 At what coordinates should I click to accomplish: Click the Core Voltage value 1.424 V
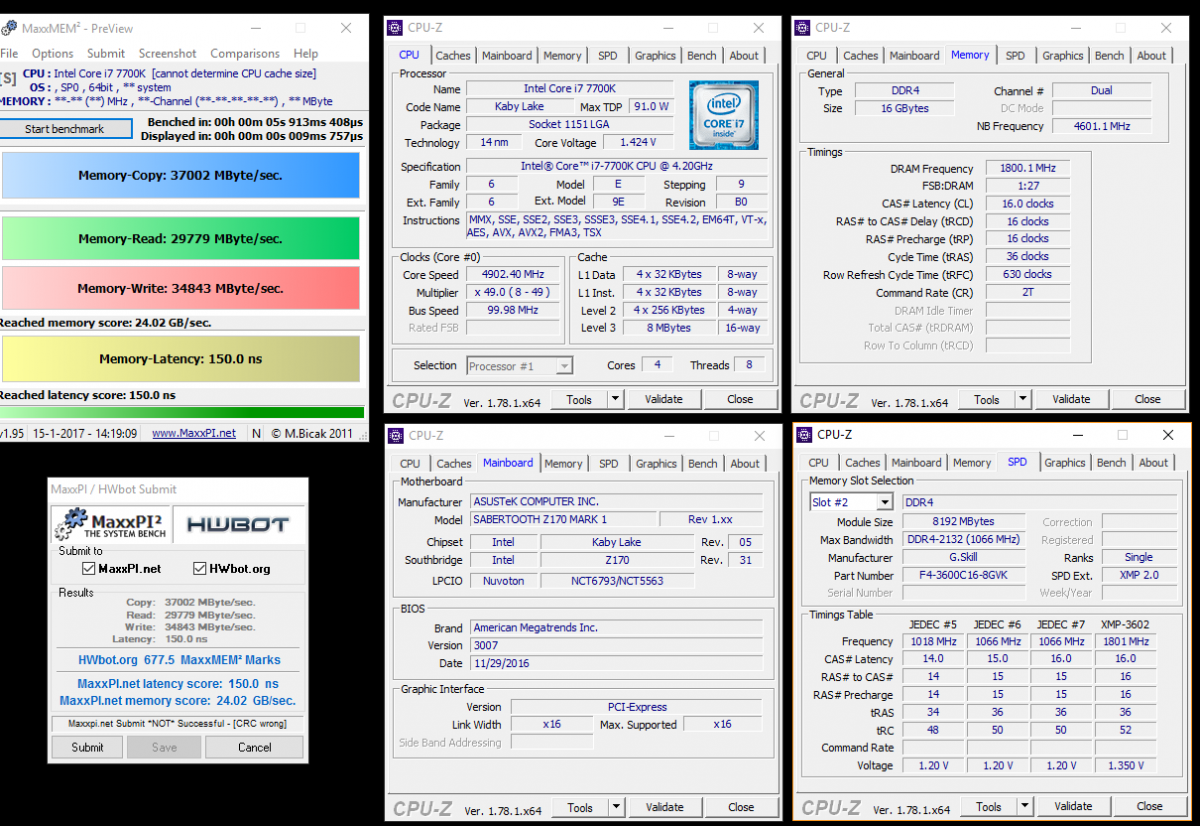636,143
